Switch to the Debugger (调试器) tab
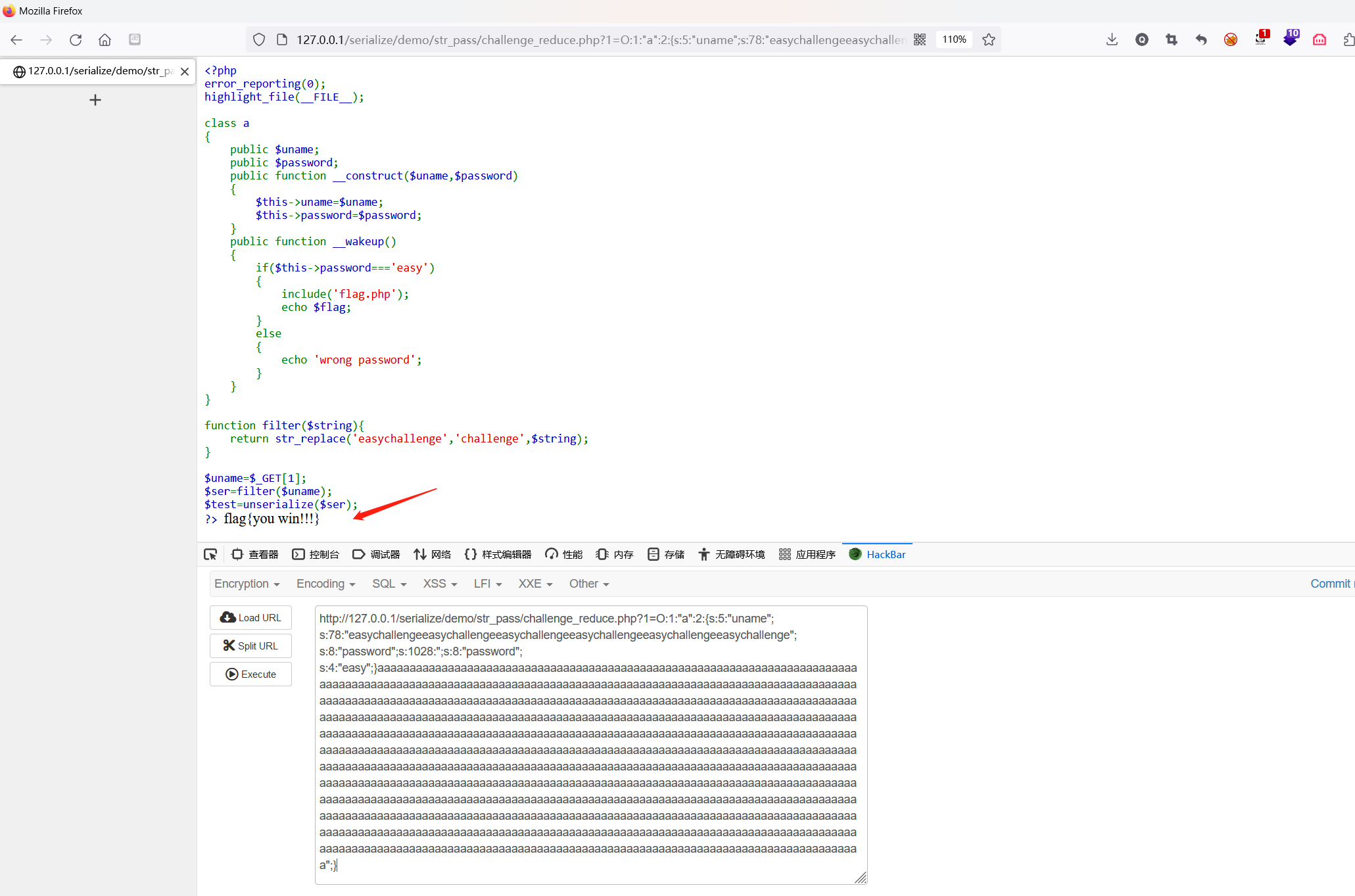1355x896 pixels. tap(376, 555)
